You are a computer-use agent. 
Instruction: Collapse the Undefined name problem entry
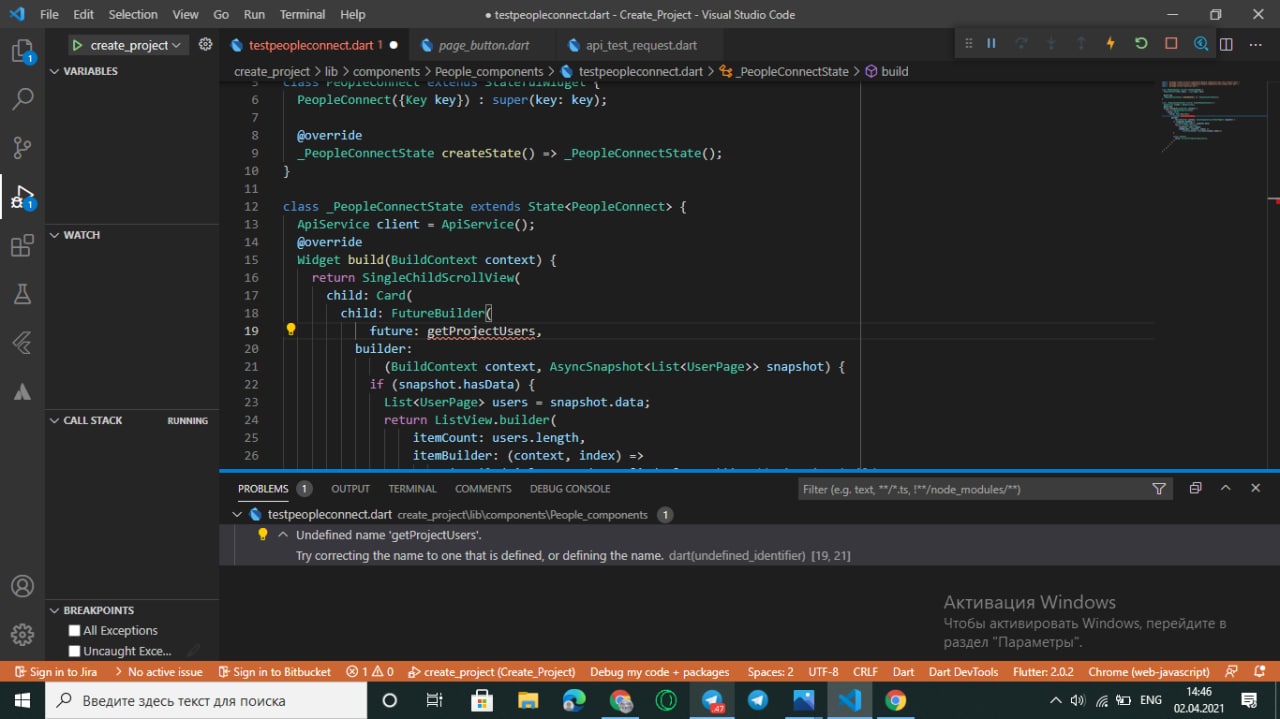click(282, 535)
